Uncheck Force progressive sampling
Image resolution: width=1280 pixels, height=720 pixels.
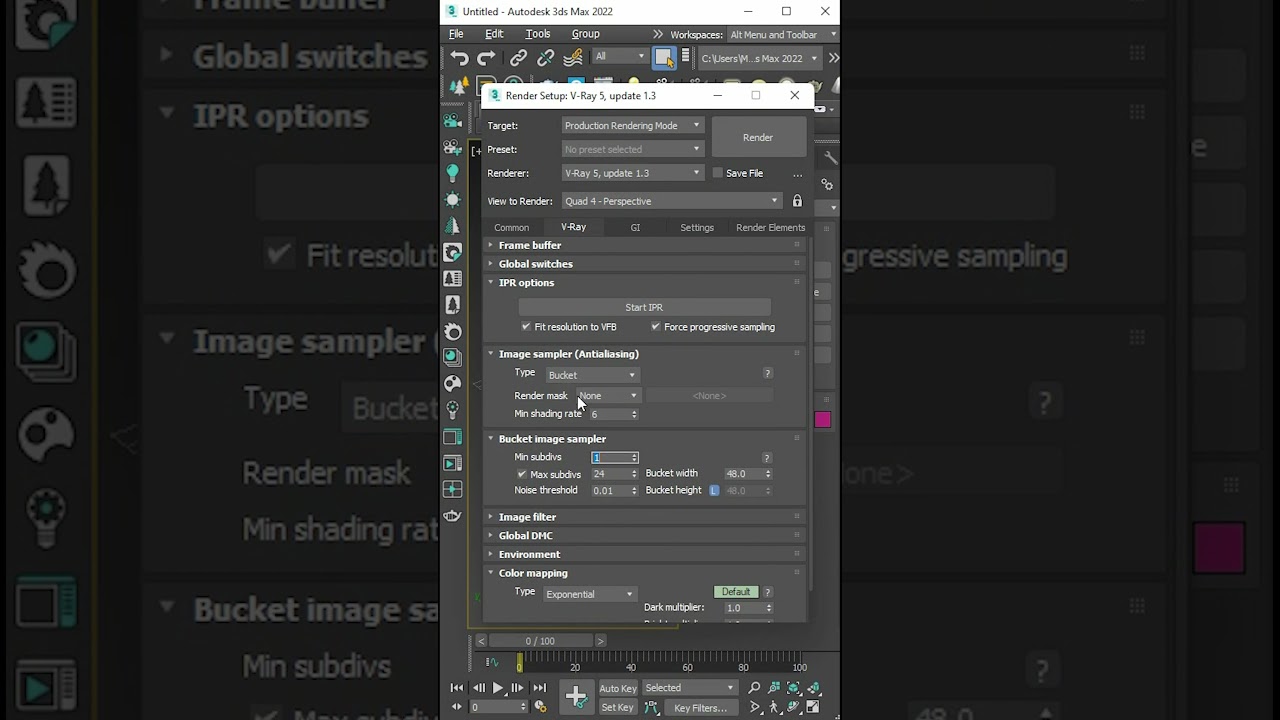click(655, 327)
